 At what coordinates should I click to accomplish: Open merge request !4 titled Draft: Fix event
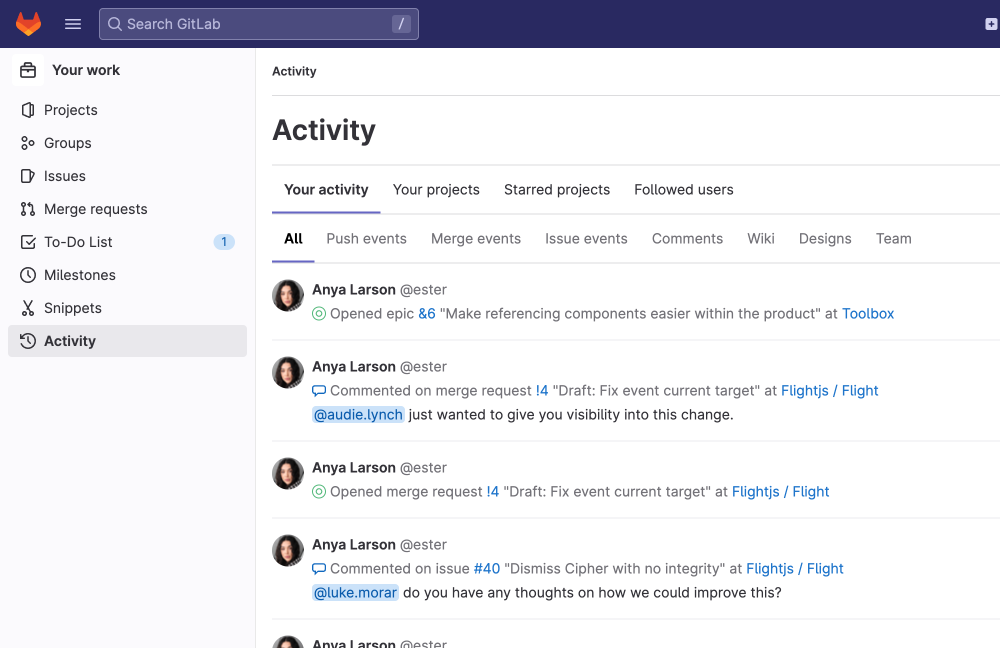tap(542, 390)
